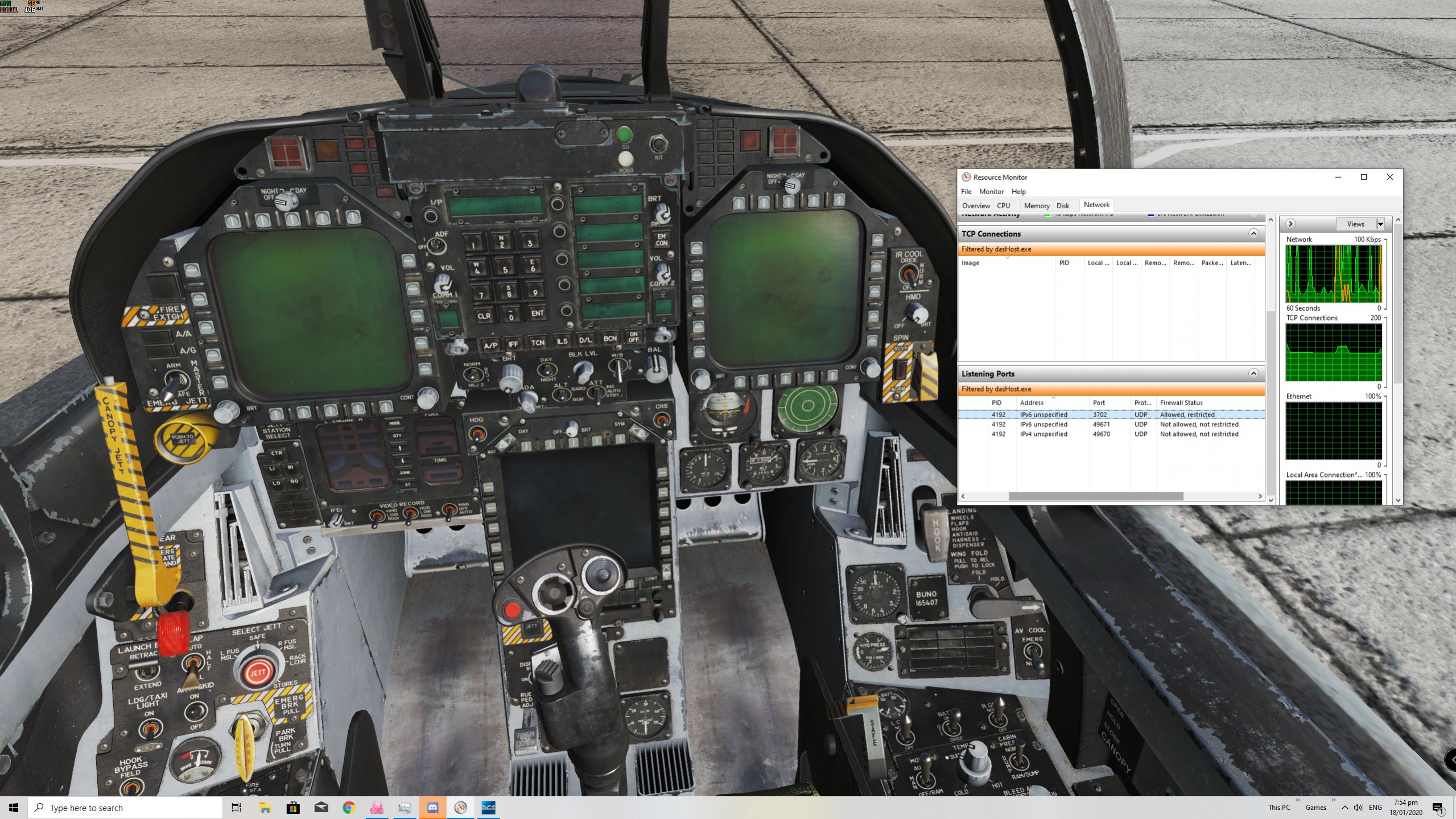Switch to Discord from the taskbar
This screenshot has width=1456, height=819.
coord(432,808)
